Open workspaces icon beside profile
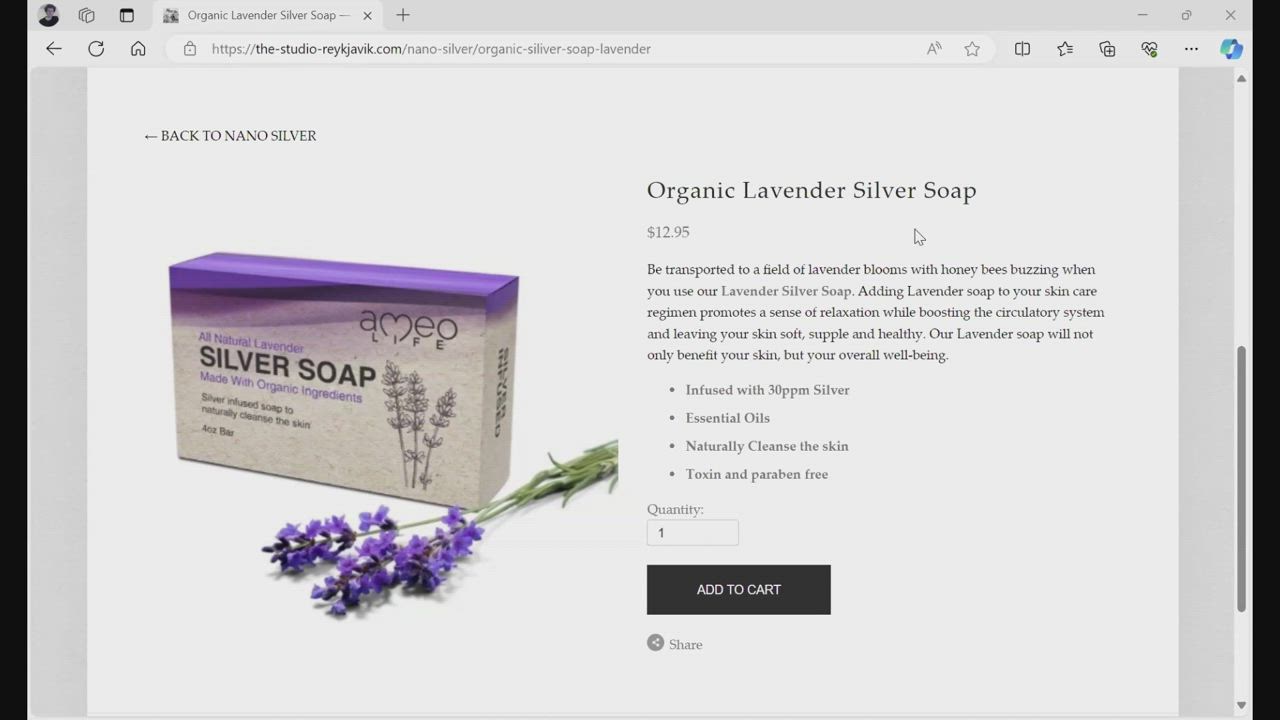 tap(87, 15)
